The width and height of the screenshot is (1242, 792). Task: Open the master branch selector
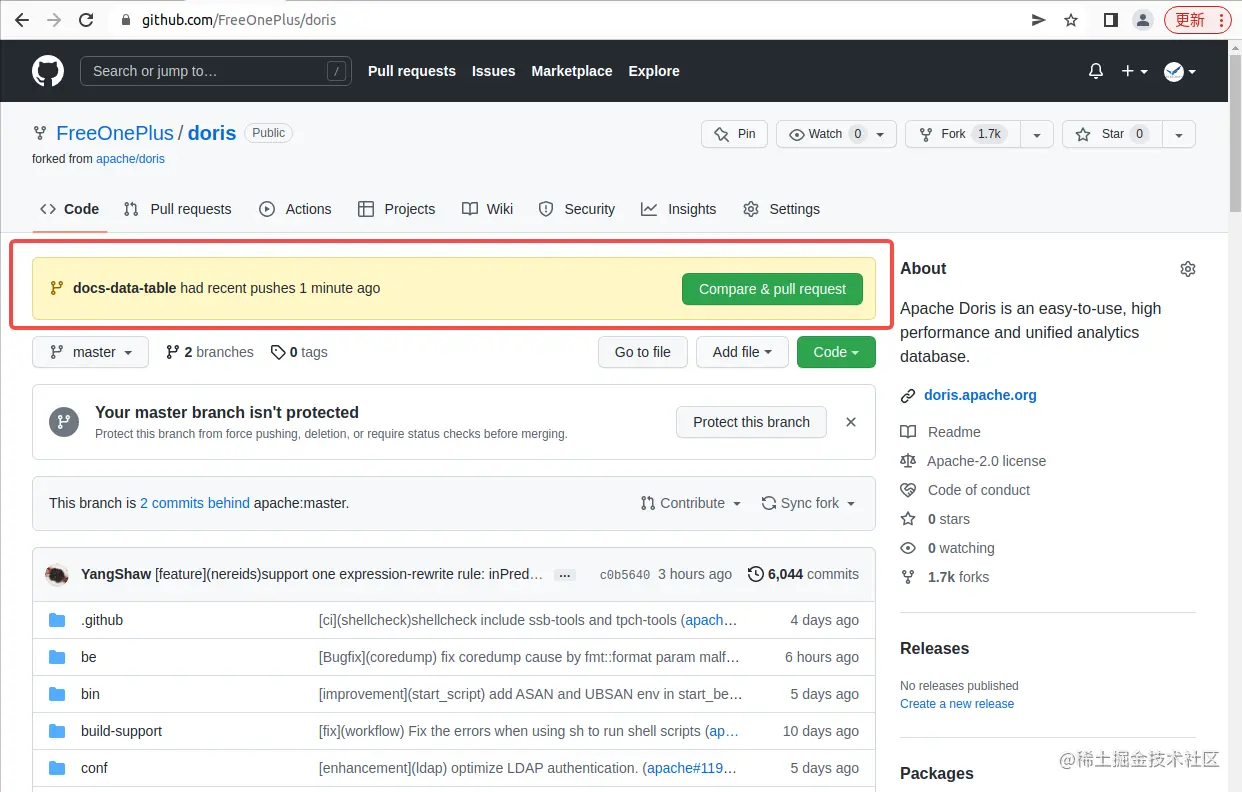90,352
